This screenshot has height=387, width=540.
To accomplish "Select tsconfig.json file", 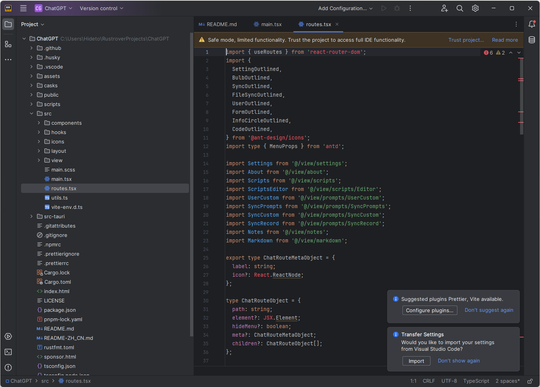I will point(105,366).
